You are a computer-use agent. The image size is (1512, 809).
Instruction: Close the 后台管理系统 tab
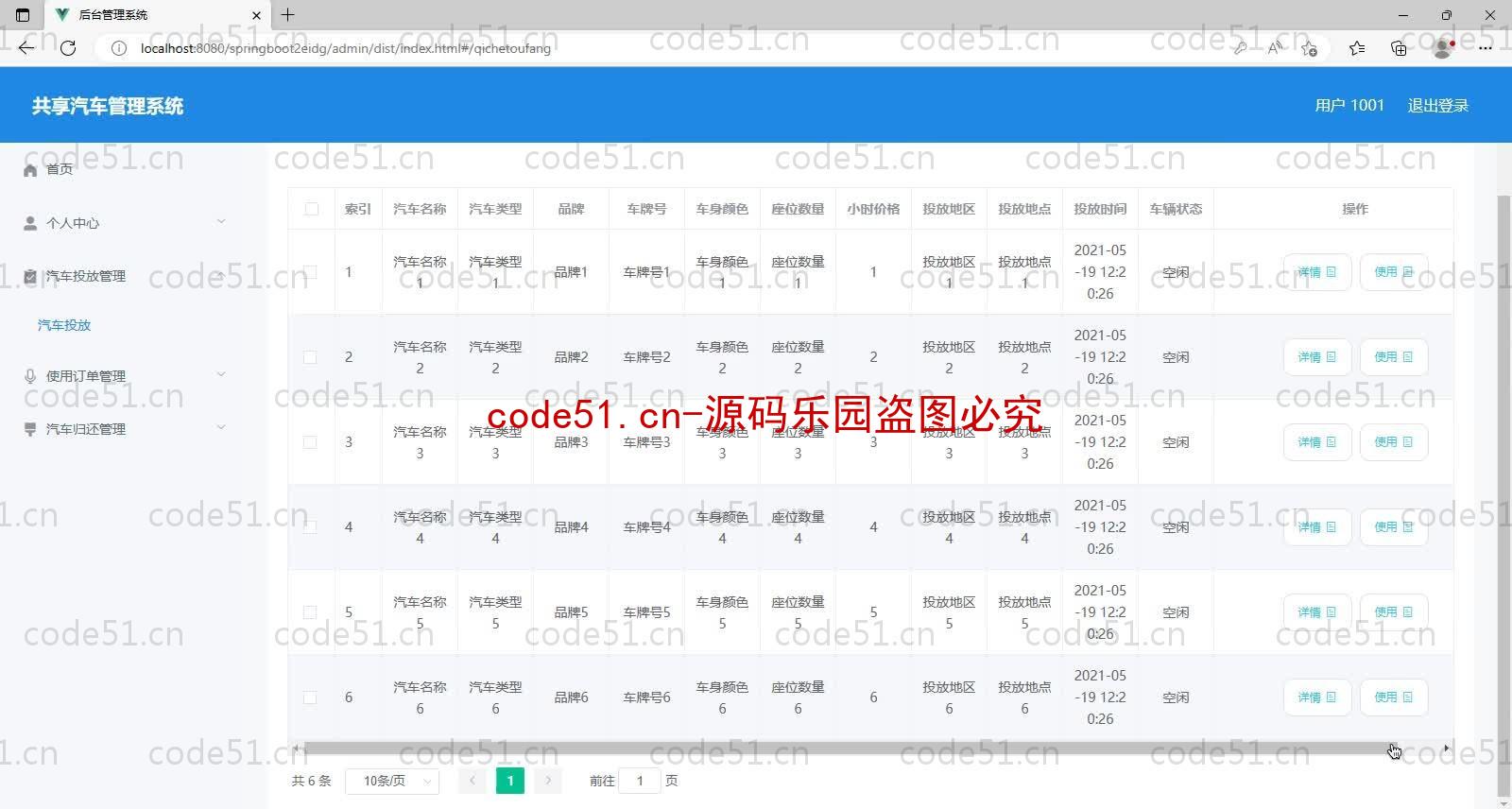coord(256,15)
